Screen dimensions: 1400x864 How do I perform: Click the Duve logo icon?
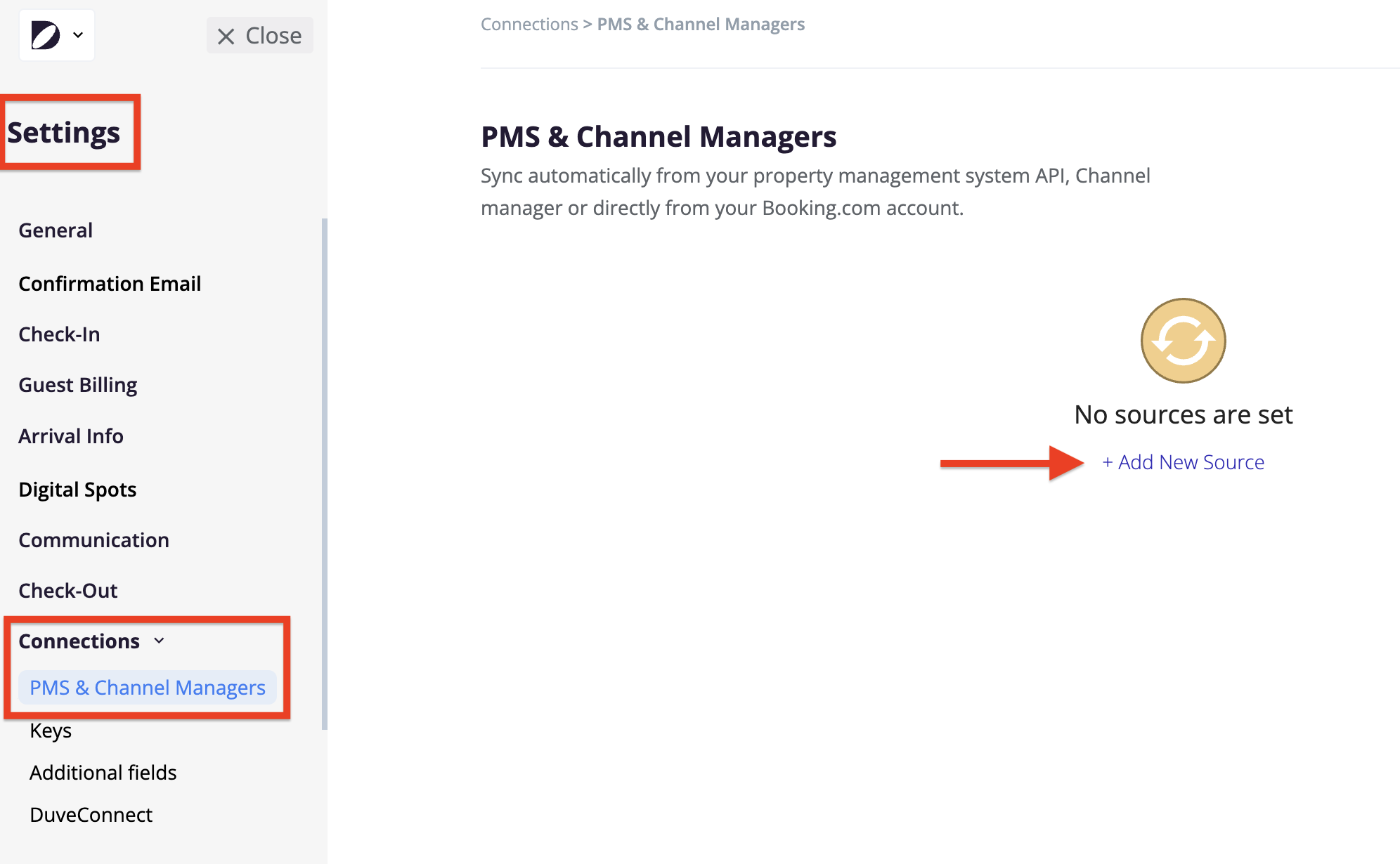[46, 35]
